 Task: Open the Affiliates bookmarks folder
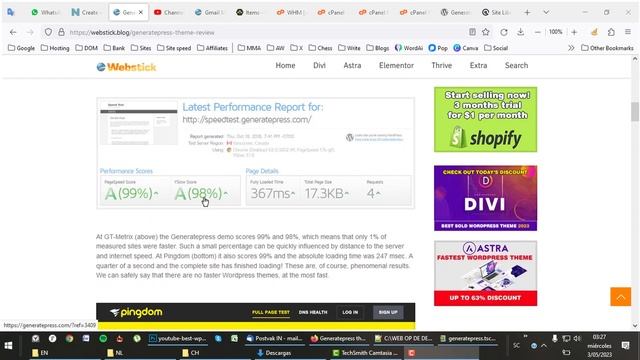coord(212,48)
